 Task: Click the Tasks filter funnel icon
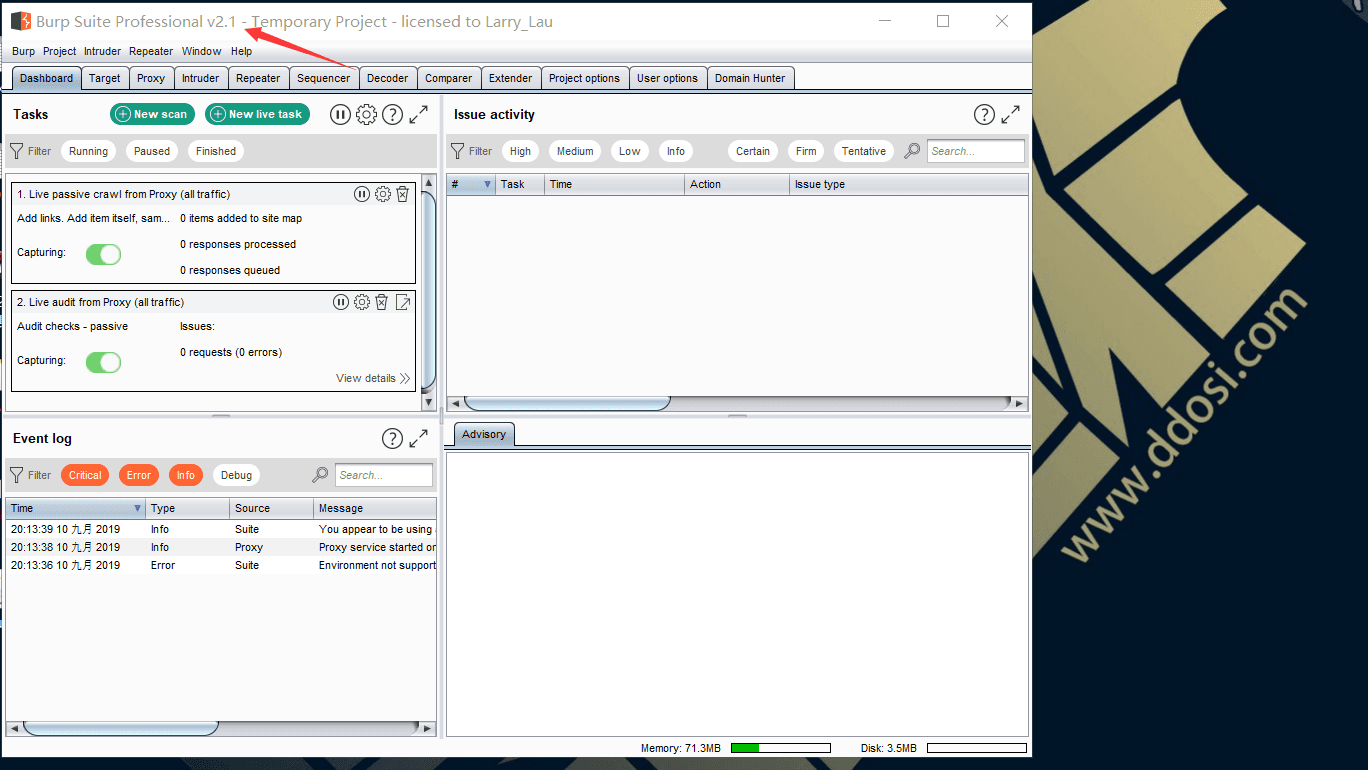pyautogui.click(x=17, y=151)
